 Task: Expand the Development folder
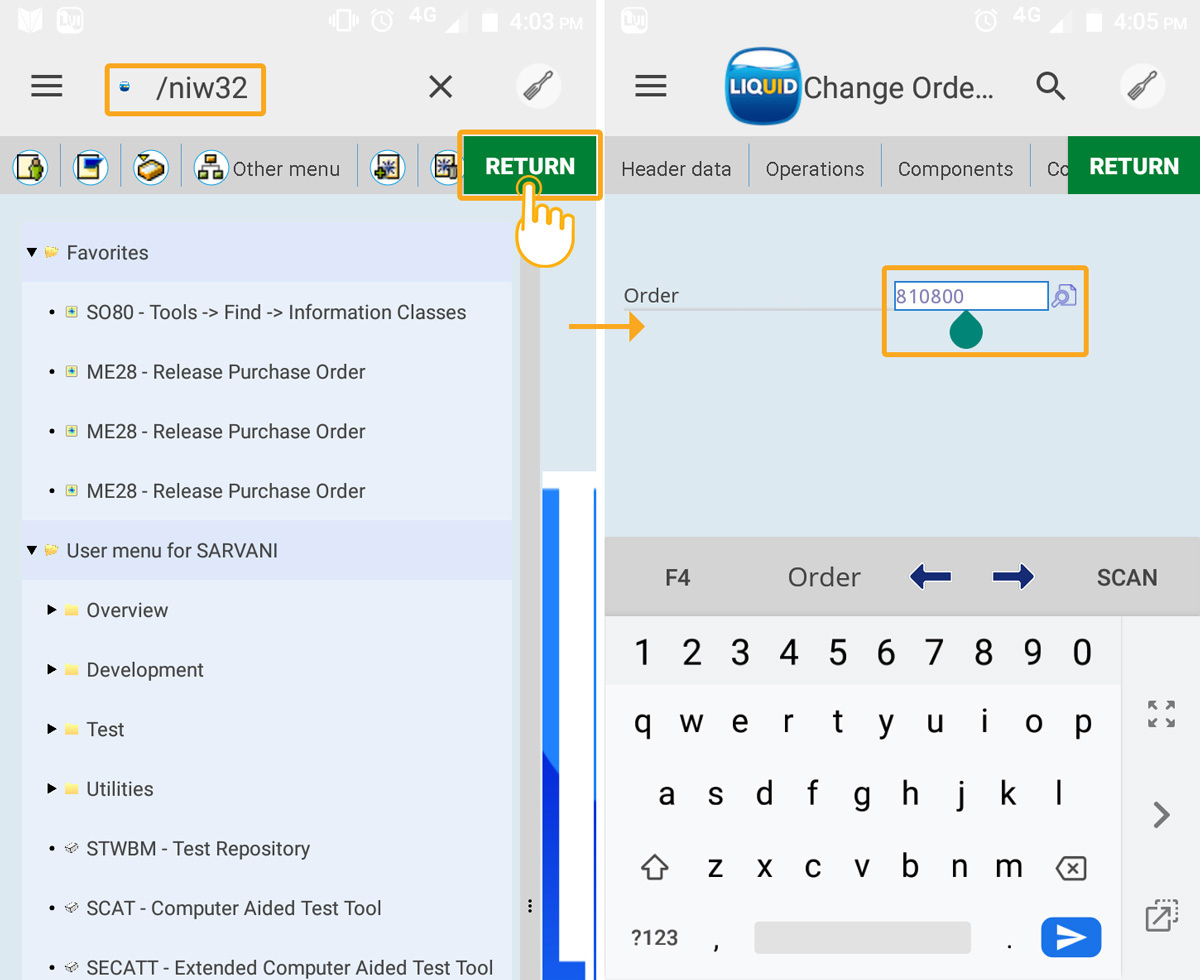52,670
